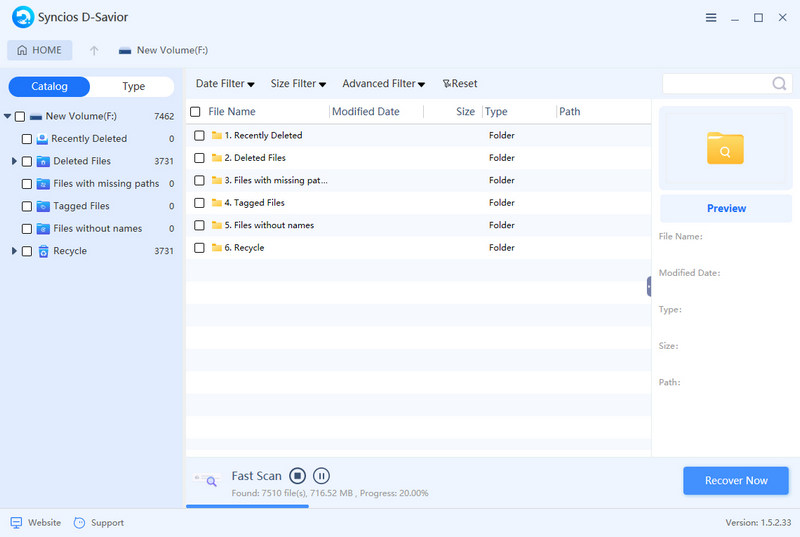Click the folder icon of 5. Files without names
This screenshot has width=800, height=537.
point(217,225)
